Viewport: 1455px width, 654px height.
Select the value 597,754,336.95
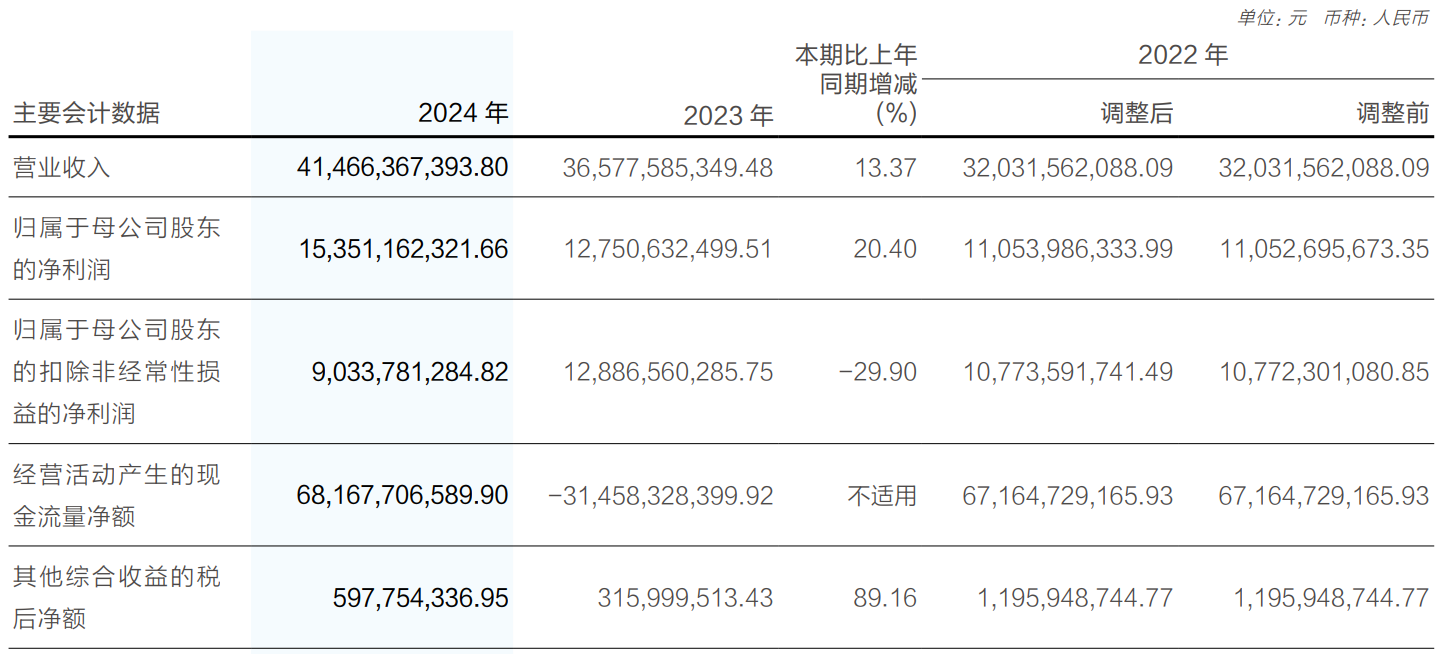click(x=420, y=598)
